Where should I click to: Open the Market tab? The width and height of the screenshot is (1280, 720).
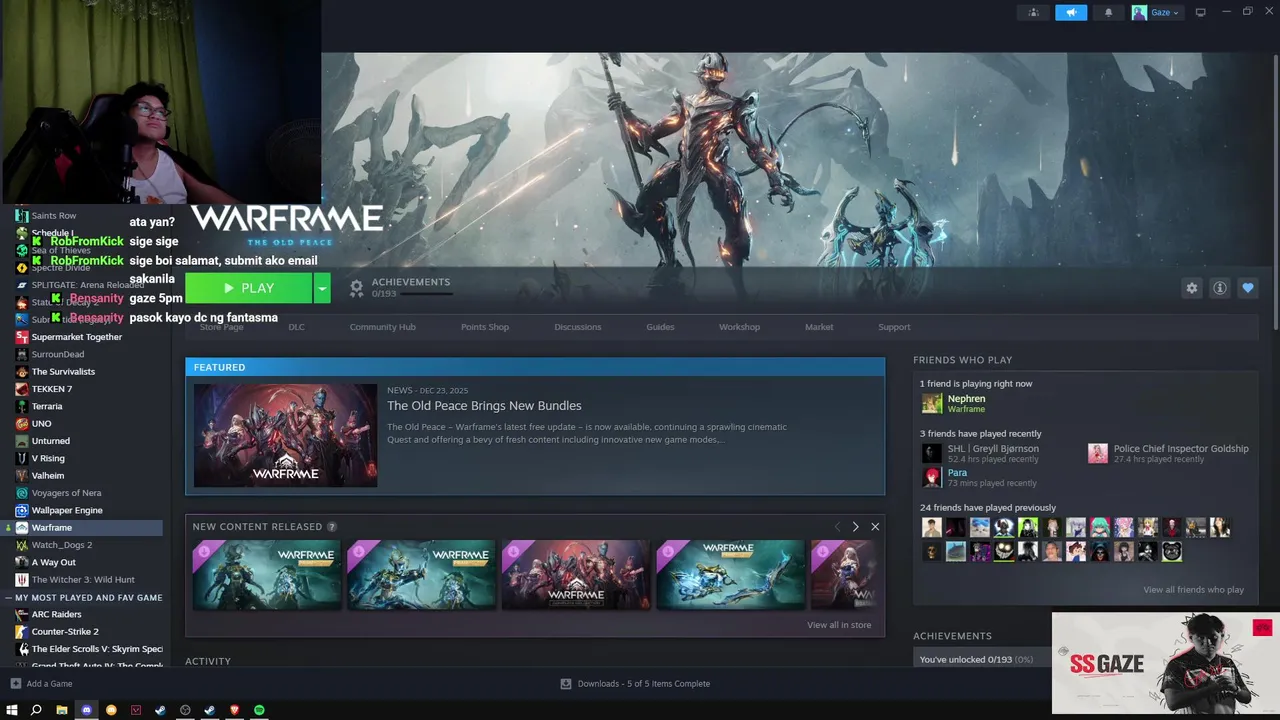[x=819, y=327]
